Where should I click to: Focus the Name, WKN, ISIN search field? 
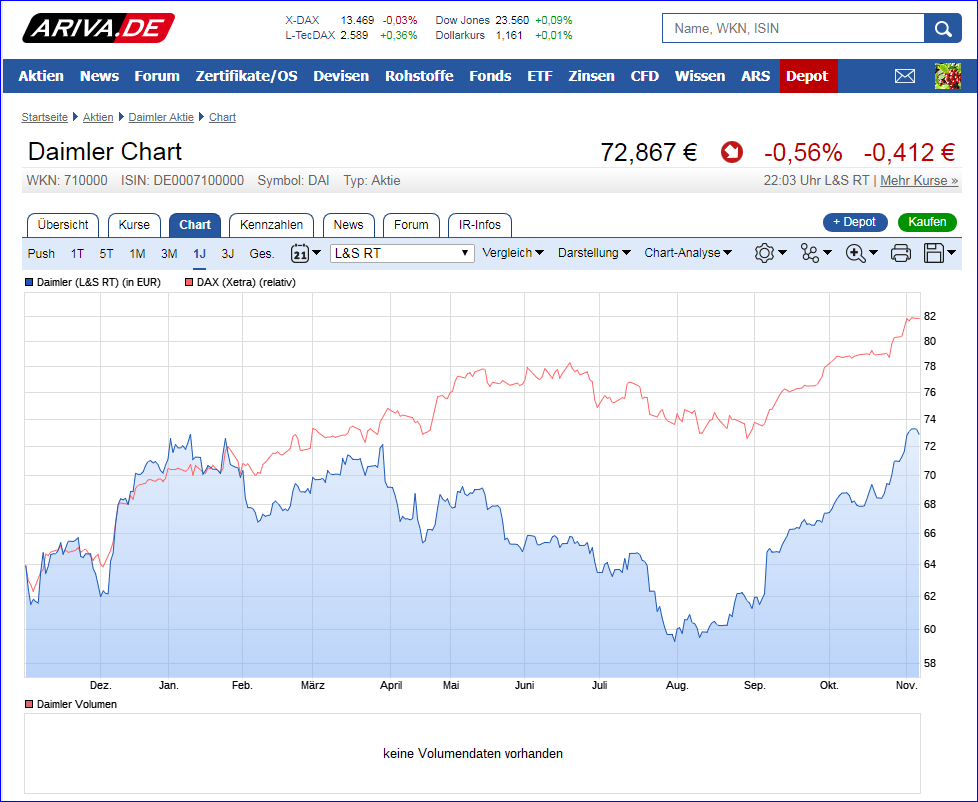(793, 29)
